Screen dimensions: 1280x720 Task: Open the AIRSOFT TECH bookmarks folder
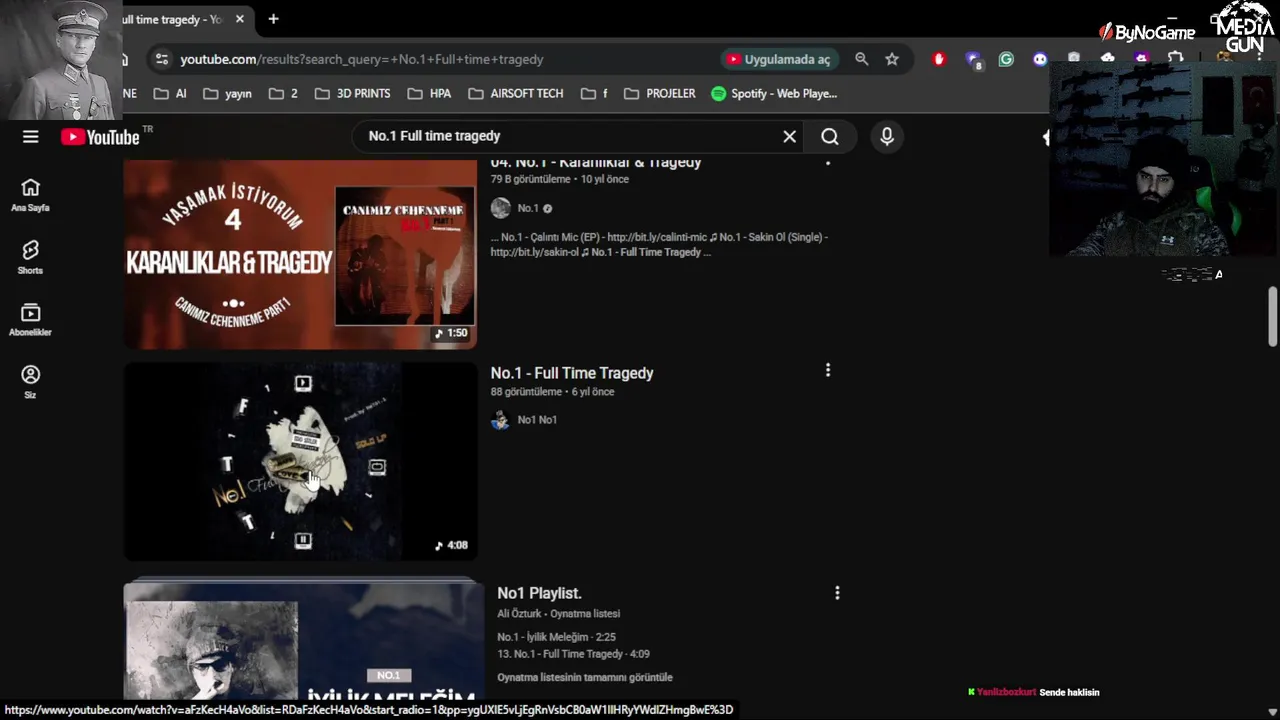tap(515, 93)
